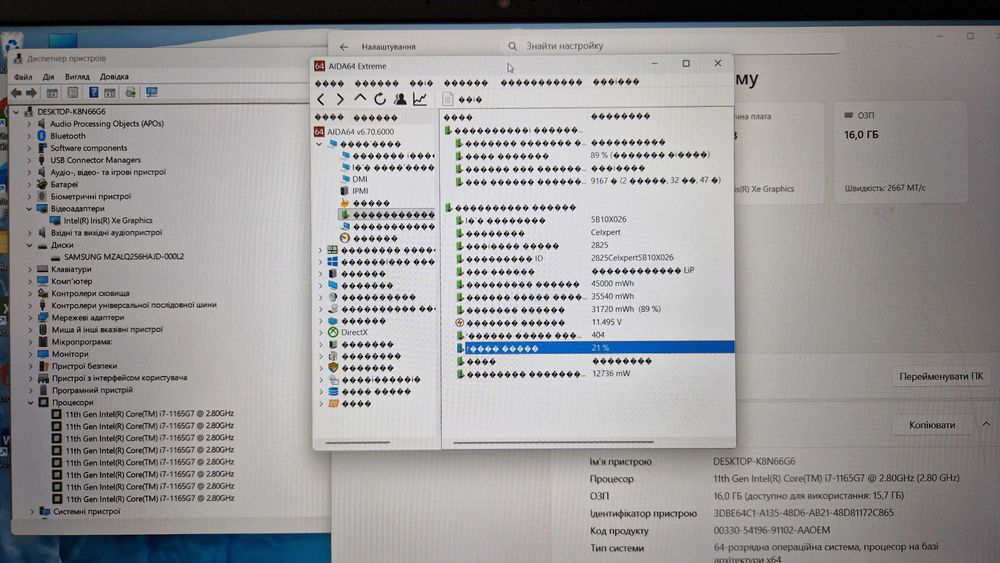Go back in the AIDA64 toolbar
The image size is (1000, 563).
(x=321, y=99)
